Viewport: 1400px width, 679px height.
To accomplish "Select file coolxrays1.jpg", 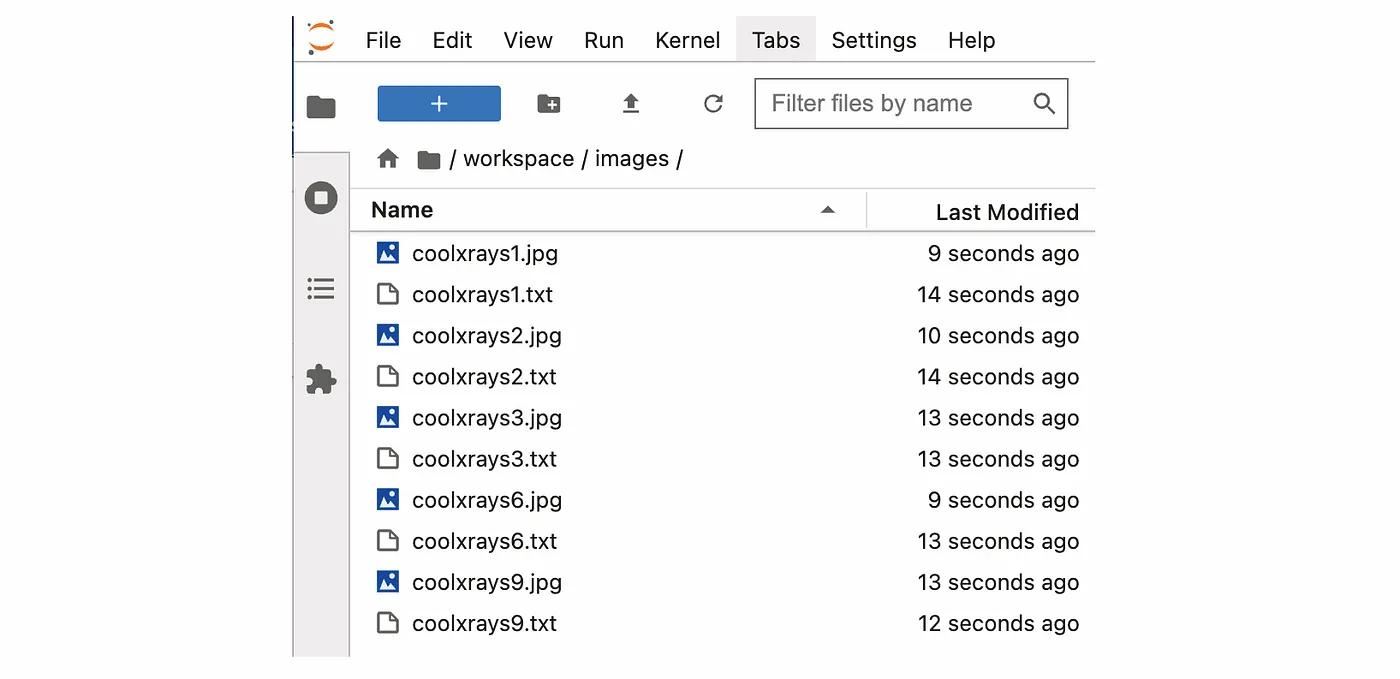I will pyautogui.click(x=723, y=253).
